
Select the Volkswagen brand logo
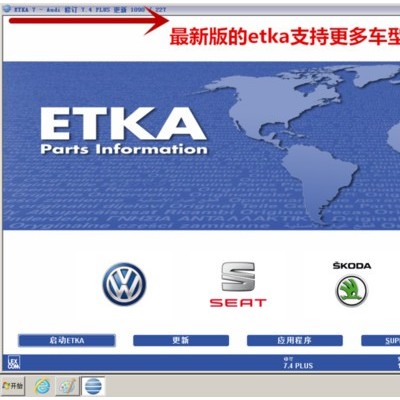click(x=124, y=284)
